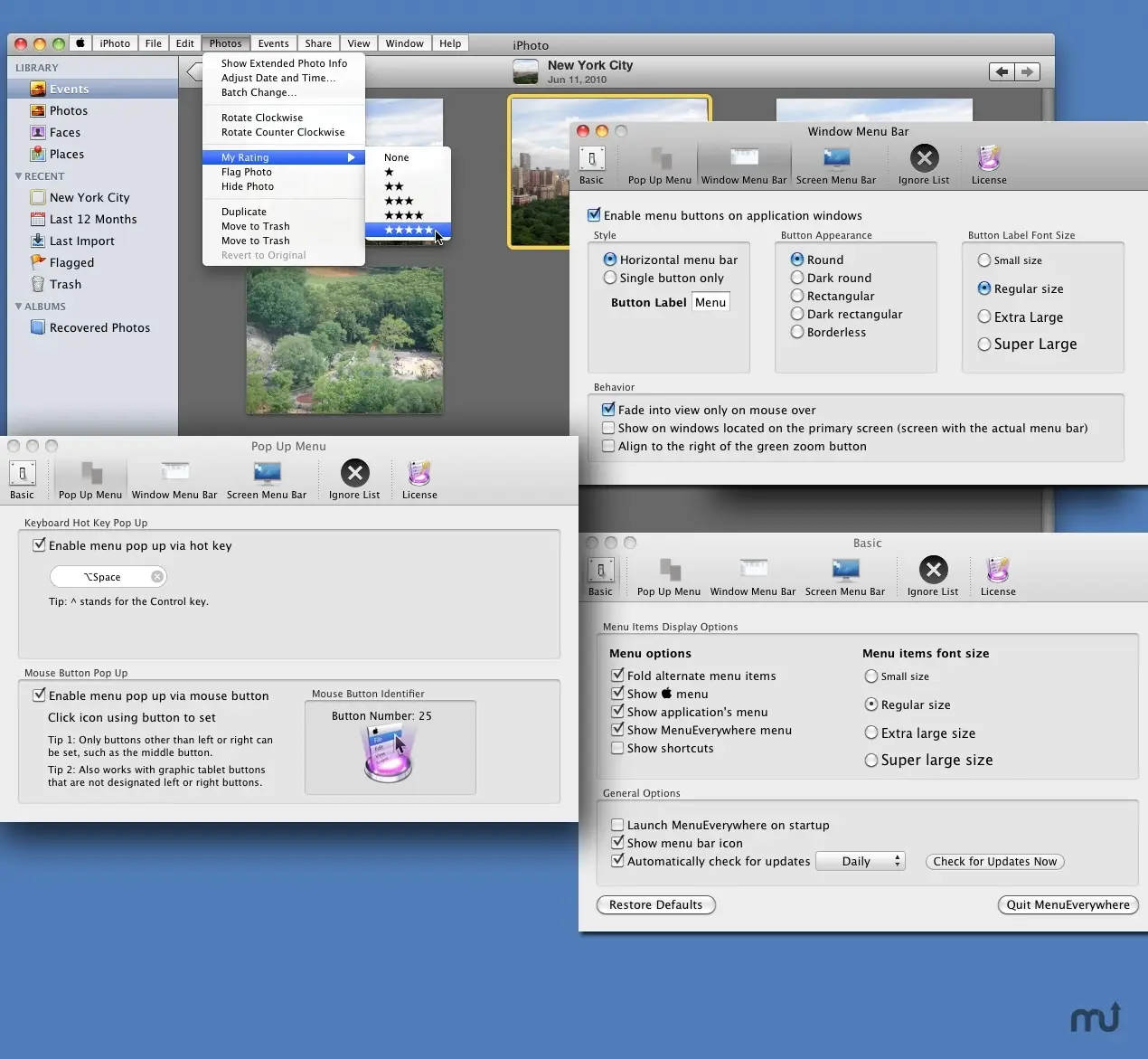The width and height of the screenshot is (1148, 1059).
Task: Select Super Large button label font size
Action: click(984, 344)
